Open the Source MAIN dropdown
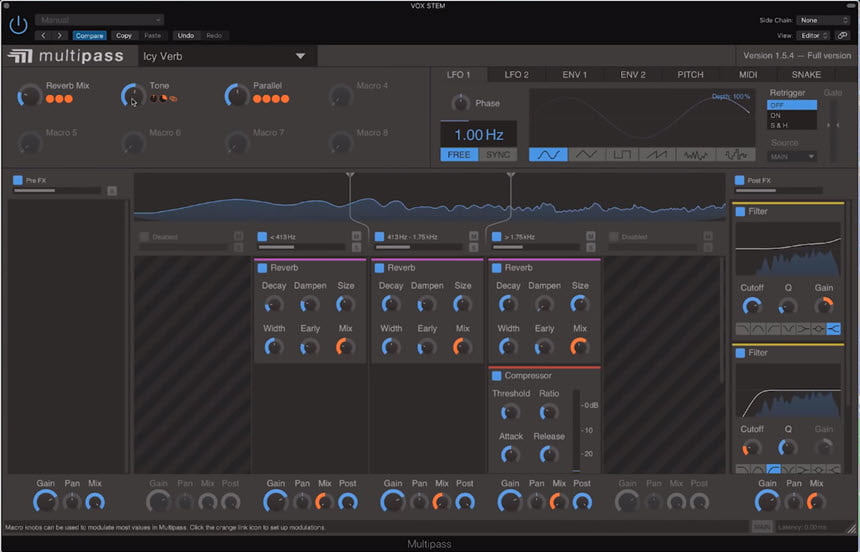The width and height of the screenshot is (860, 552). pos(792,157)
